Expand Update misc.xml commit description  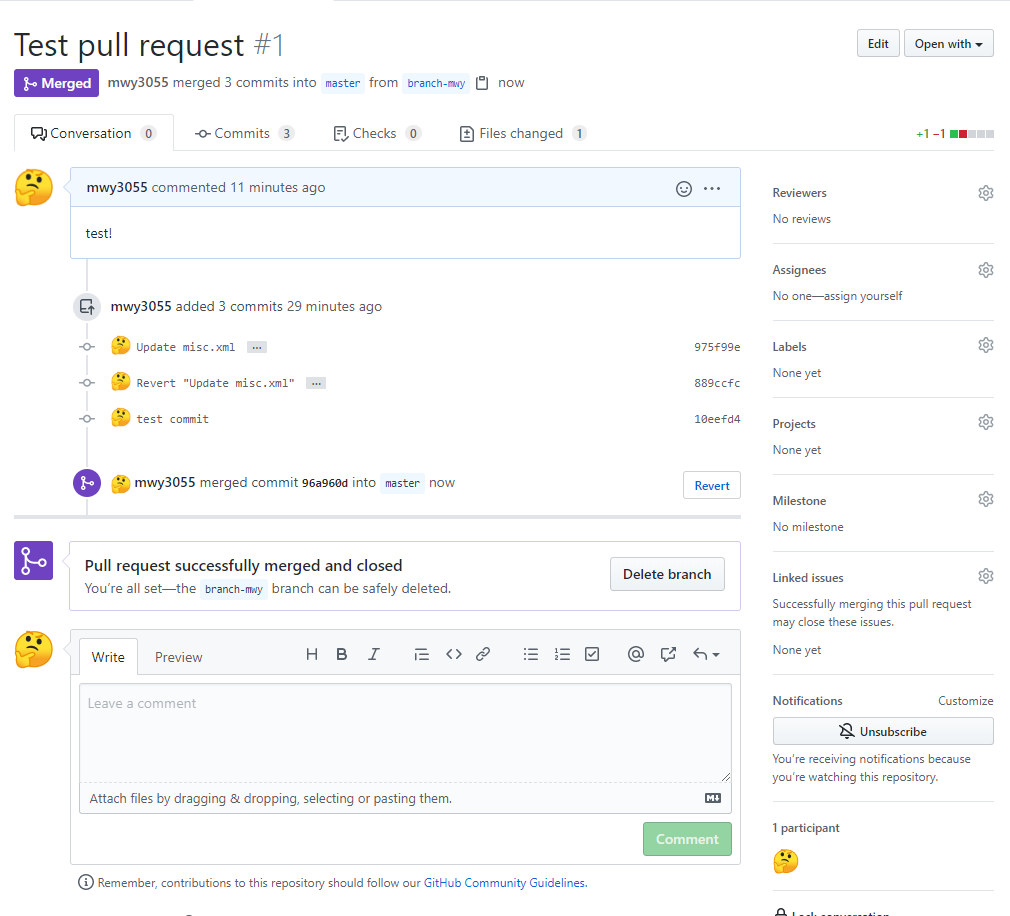coord(256,347)
